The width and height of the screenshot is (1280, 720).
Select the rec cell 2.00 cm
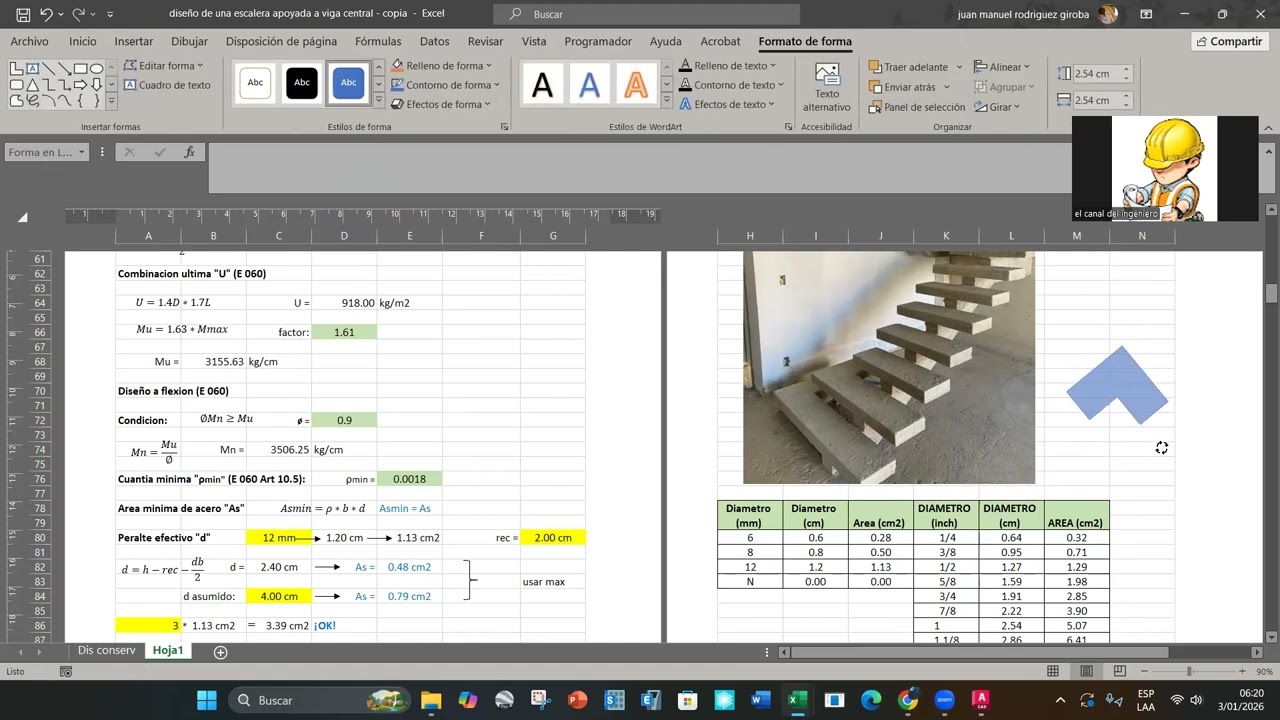(x=553, y=537)
